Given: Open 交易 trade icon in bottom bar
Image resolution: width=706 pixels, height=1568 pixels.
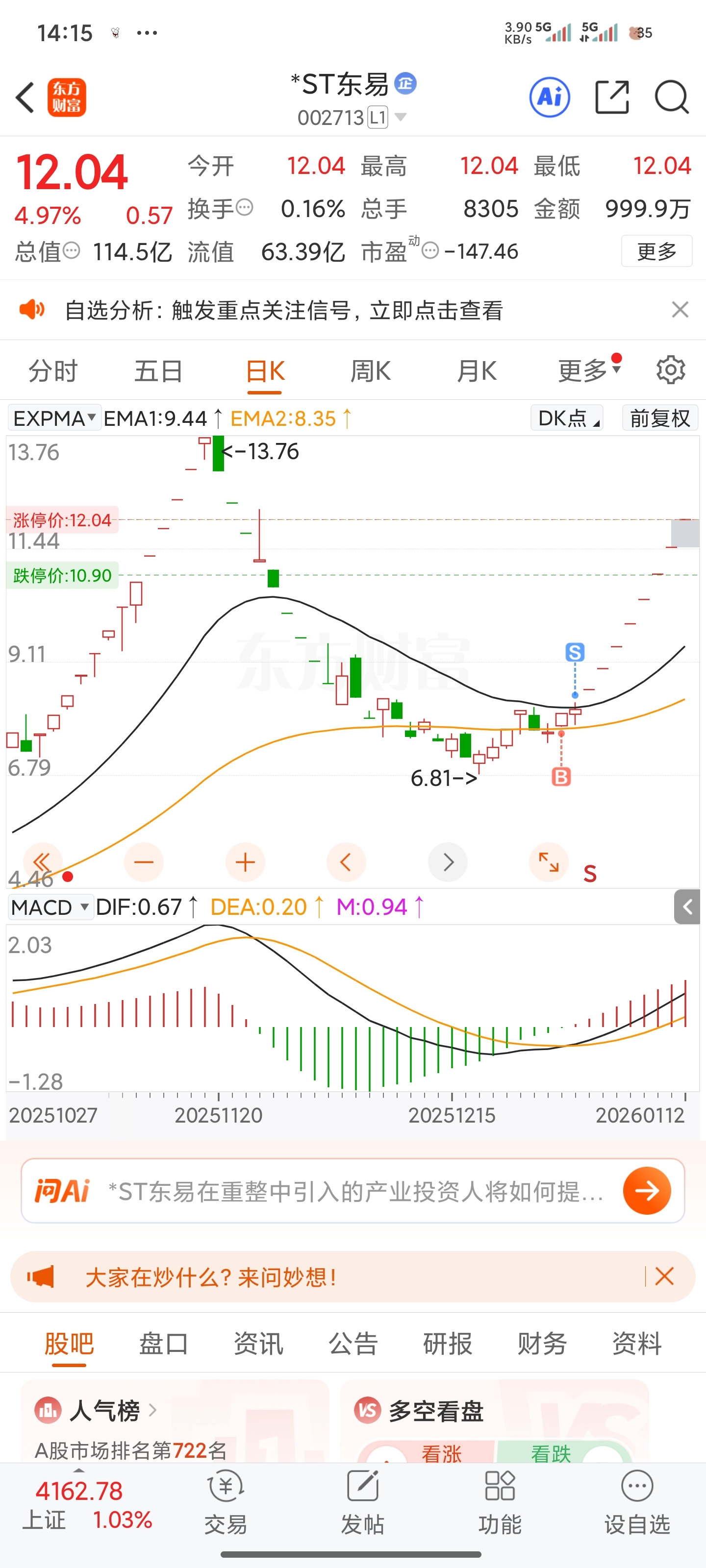Looking at the screenshot, I should click(x=226, y=1502).
